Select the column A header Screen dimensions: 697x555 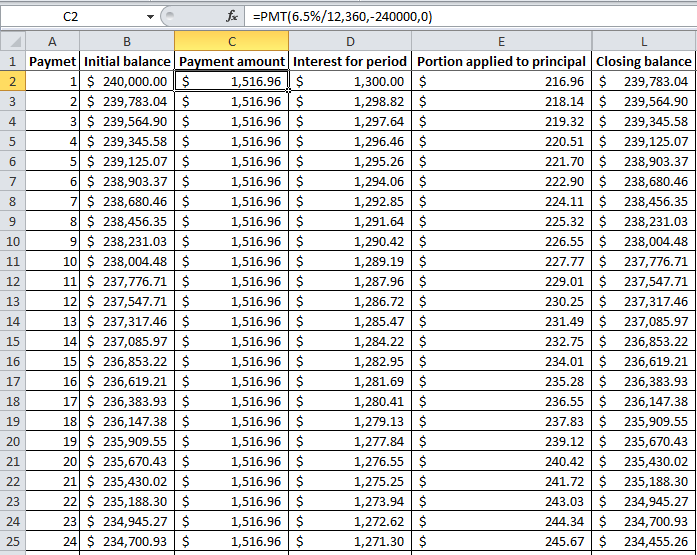point(52,41)
